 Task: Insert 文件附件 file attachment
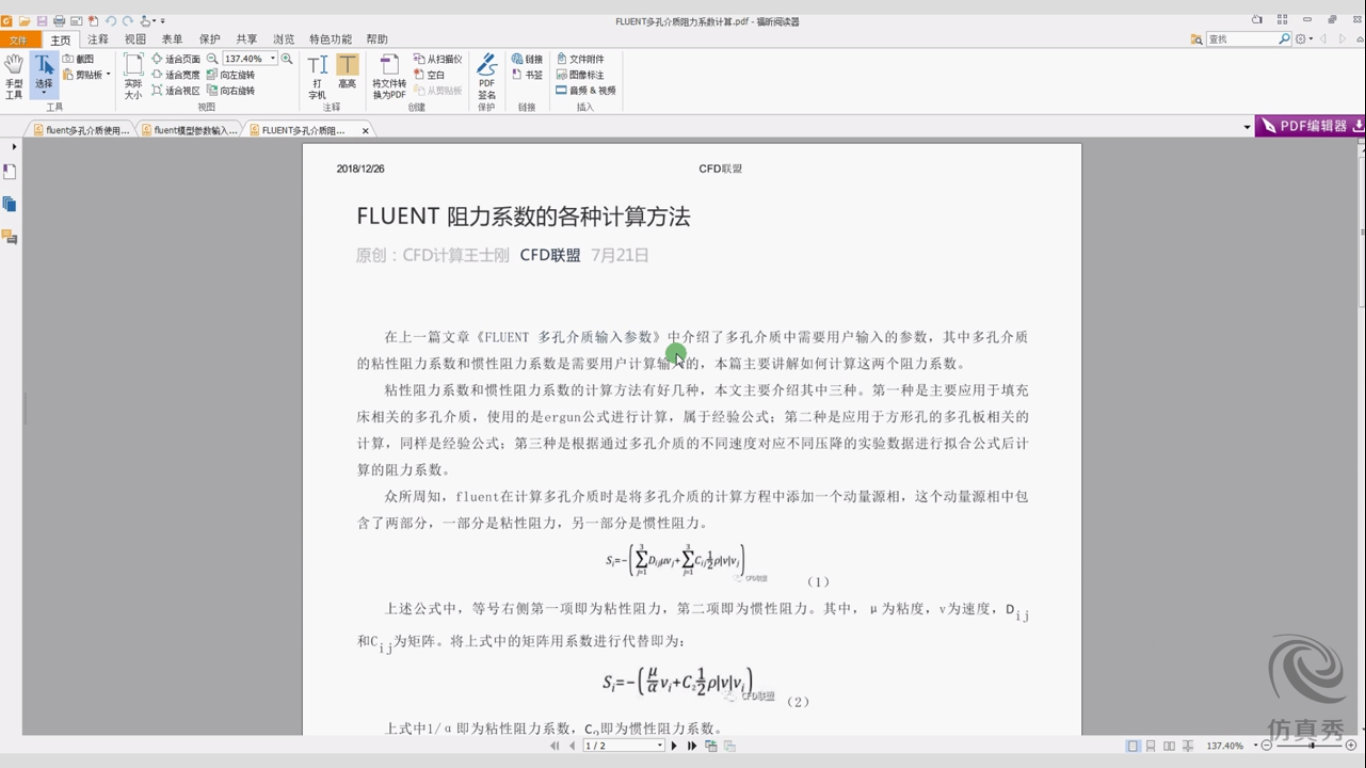tap(580, 59)
